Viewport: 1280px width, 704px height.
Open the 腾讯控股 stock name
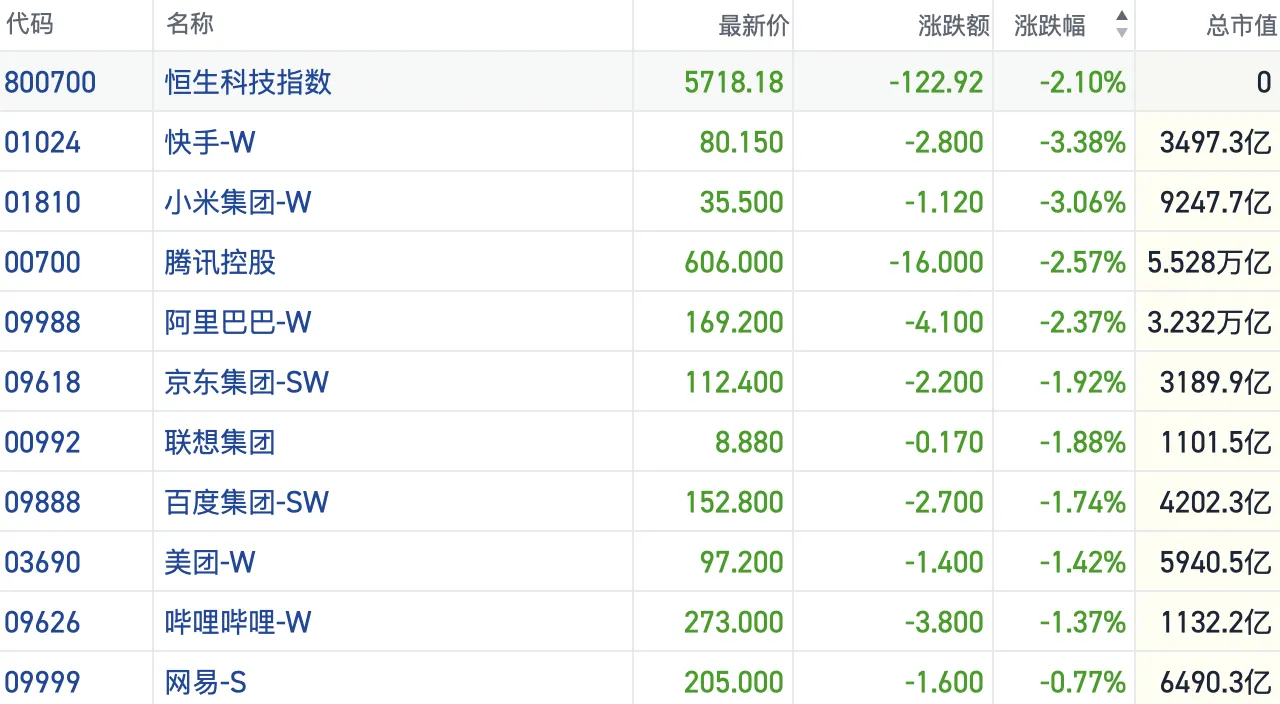[220, 262]
